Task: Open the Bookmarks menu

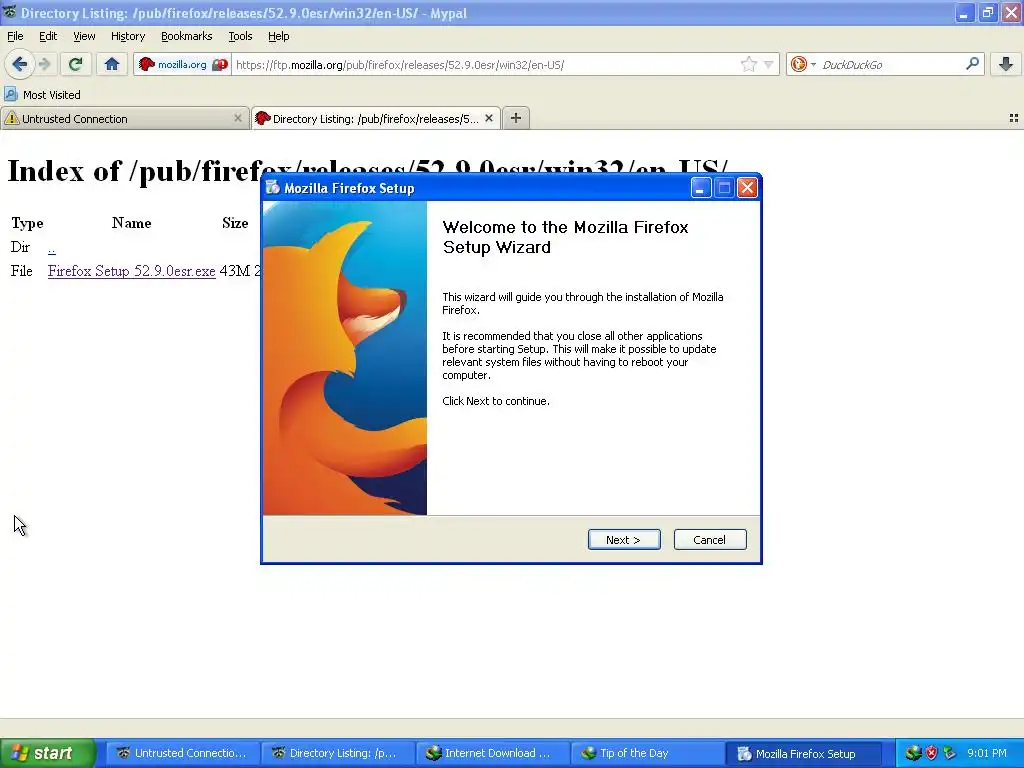Action: pyautogui.click(x=186, y=37)
